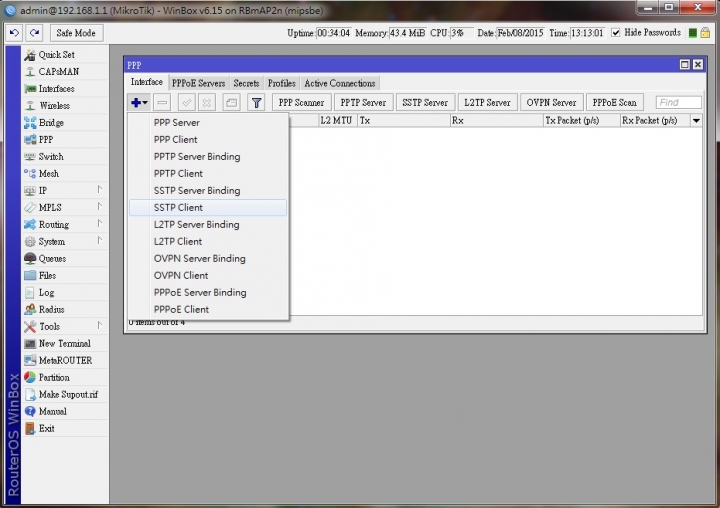Screen dimensions: 720x508
Task: Select PPPoE Server Binding entry
Action: (x=208, y=293)
